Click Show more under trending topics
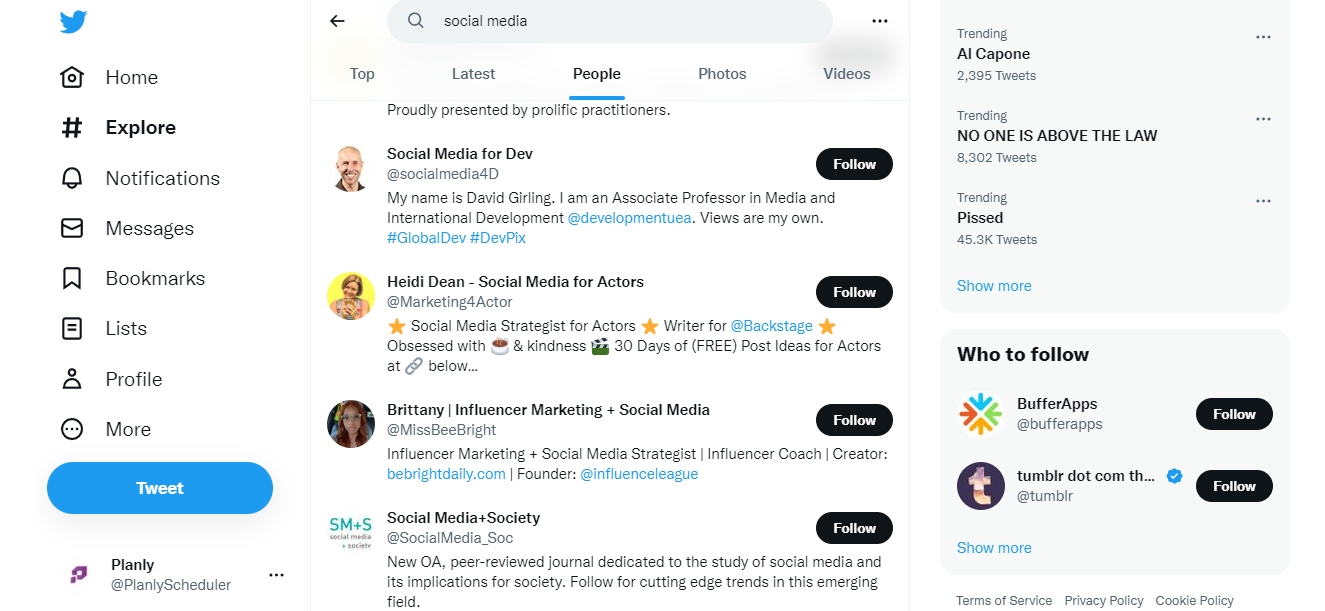The height and width of the screenshot is (611, 1325). pos(994,286)
